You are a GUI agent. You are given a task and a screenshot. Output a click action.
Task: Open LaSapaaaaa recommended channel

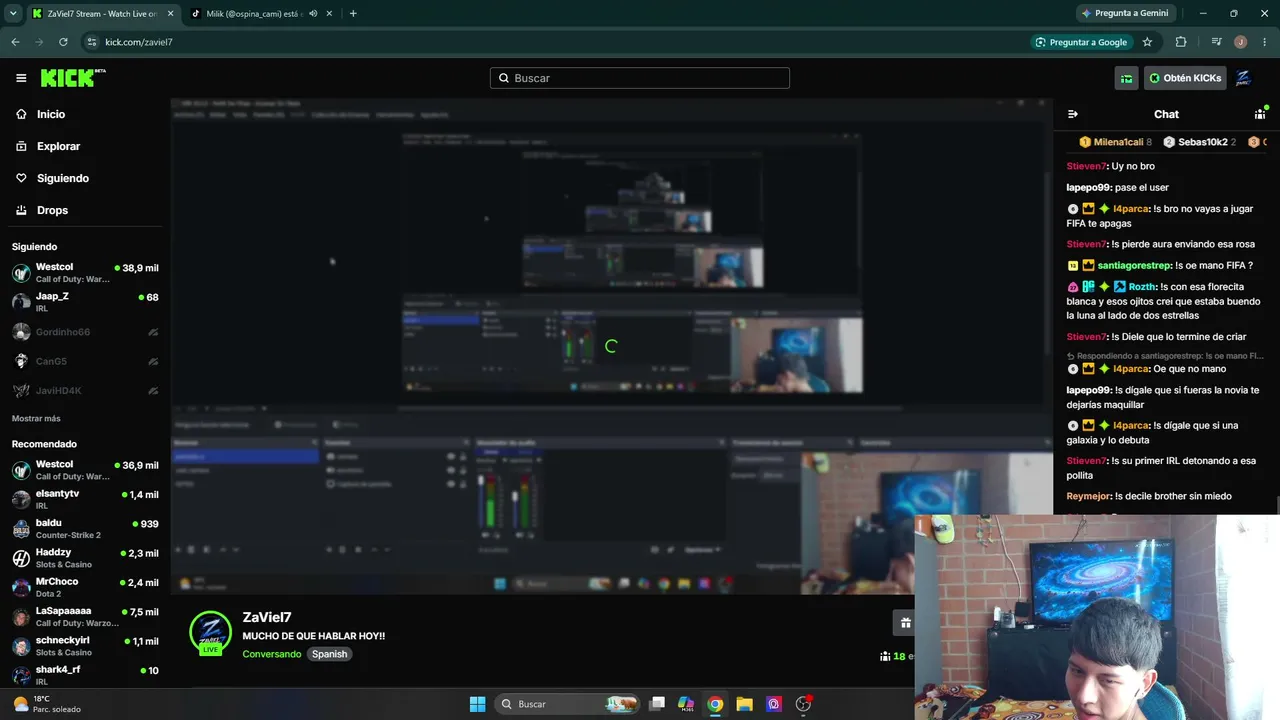pos(85,617)
